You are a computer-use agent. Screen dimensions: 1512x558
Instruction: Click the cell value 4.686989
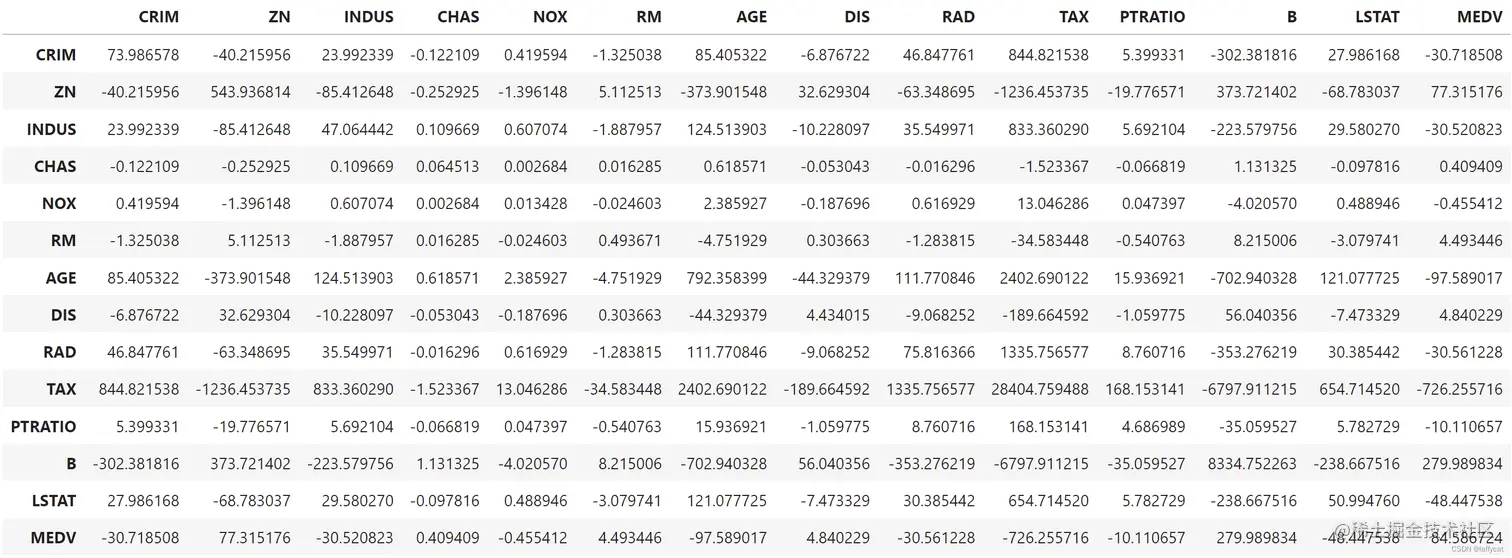(1153, 426)
